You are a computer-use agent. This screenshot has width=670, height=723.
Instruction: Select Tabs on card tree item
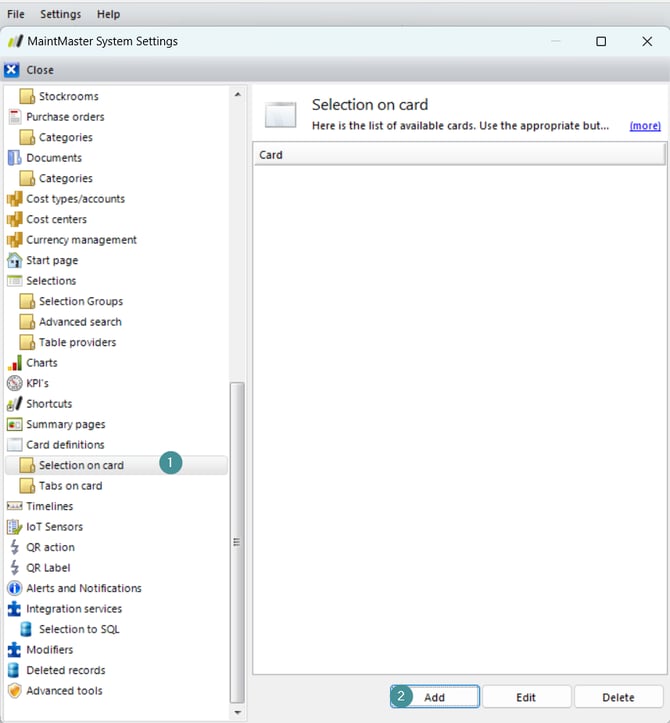[x=71, y=486]
